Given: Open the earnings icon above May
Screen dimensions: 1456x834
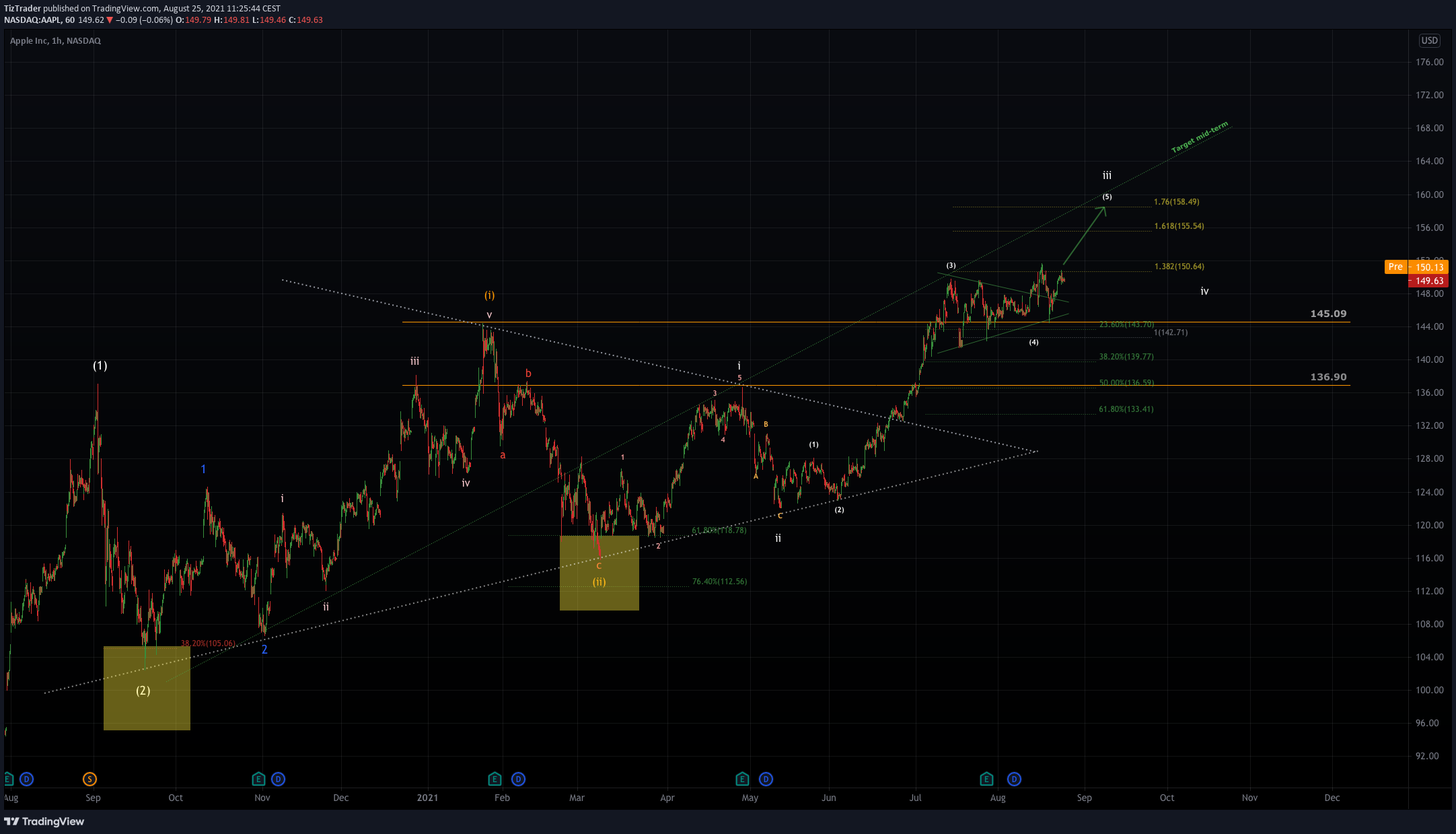Looking at the screenshot, I should (742, 779).
